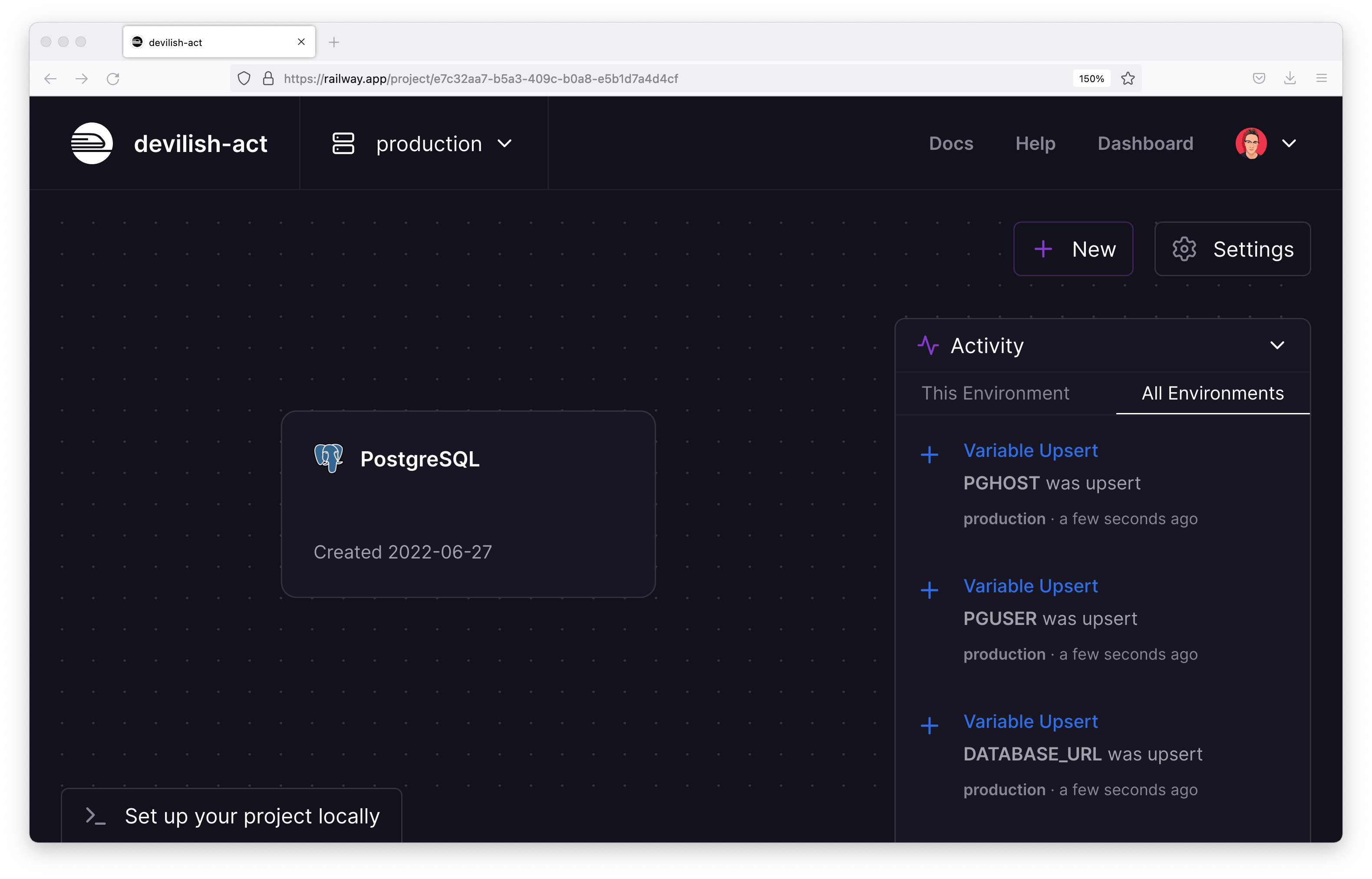The image size is (1372, 879).
Task: Bookmark this page with the star icon
Action: pyautogui.click(x=1127, y=79)
